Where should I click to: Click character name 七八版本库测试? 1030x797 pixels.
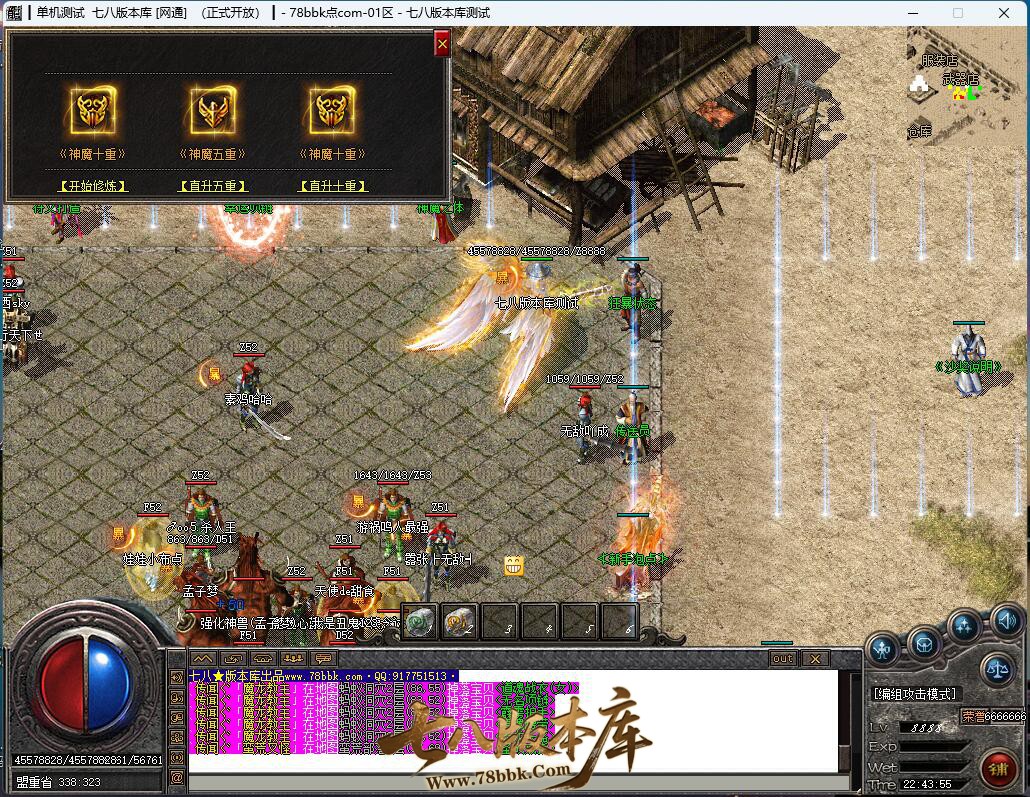point(536,303)
